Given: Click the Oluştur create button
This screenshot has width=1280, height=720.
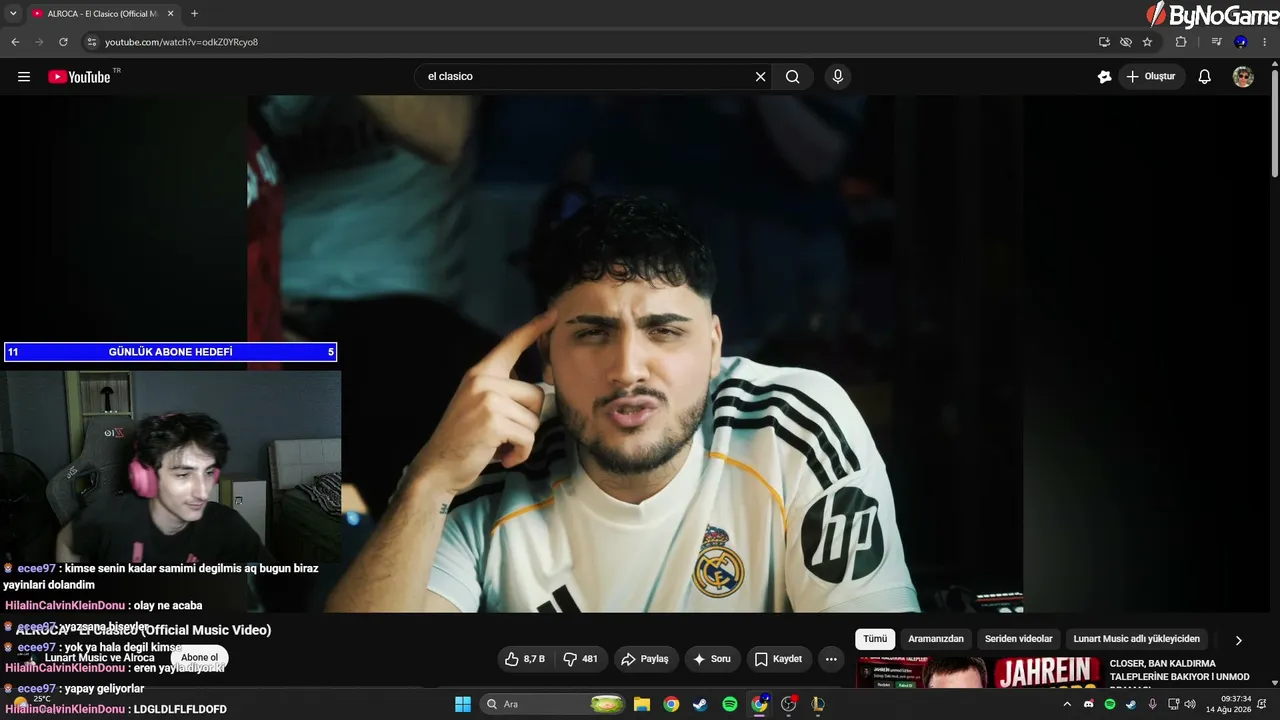Looking at the screenshot, I should pos(1151,77).
